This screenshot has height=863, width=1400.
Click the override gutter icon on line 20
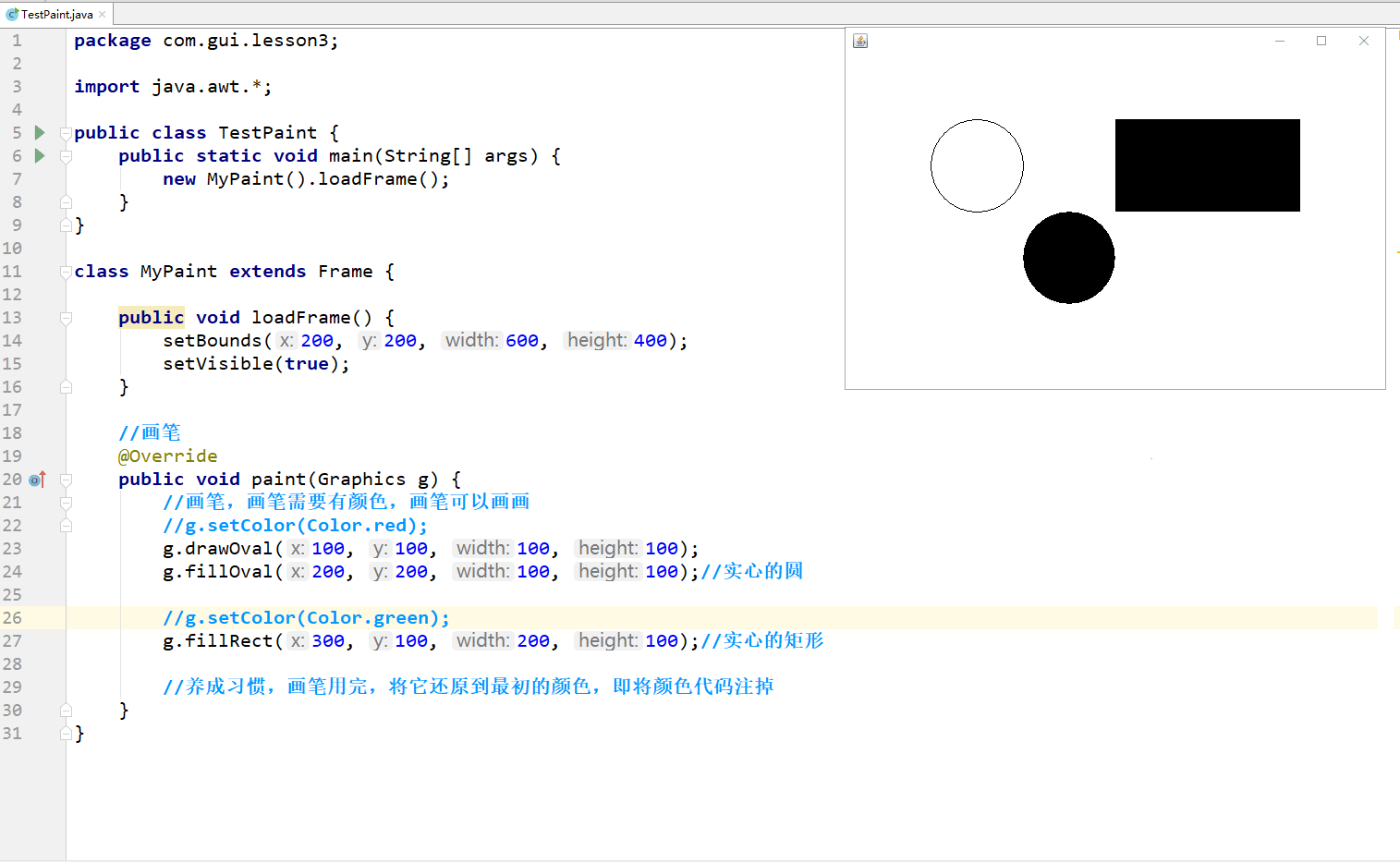(x=37, y=480)
